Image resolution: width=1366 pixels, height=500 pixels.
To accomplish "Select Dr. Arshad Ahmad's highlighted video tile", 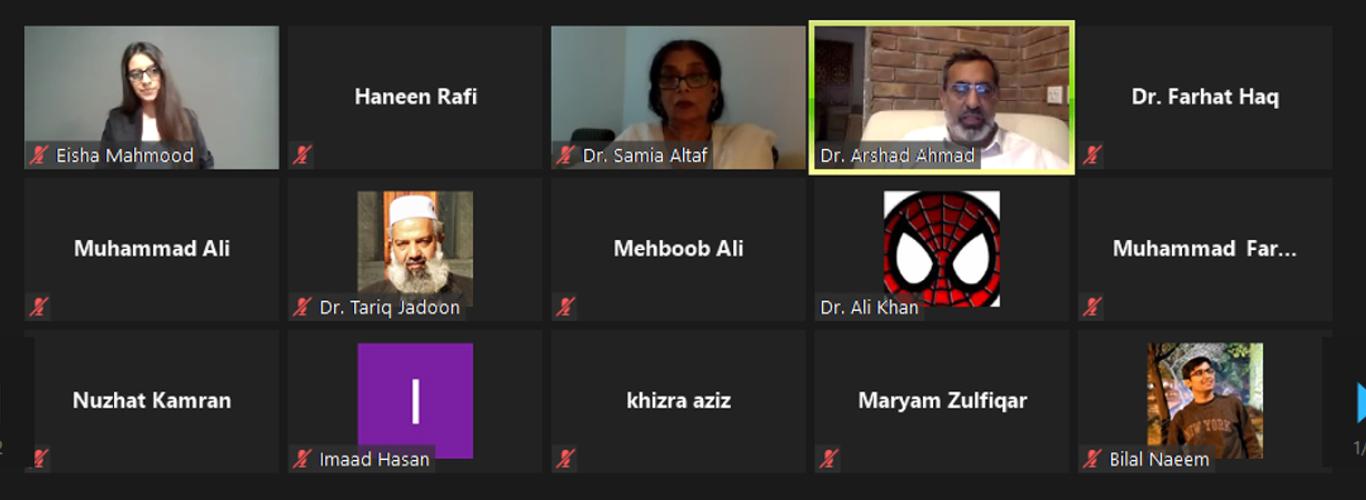I will click(941, 97).
